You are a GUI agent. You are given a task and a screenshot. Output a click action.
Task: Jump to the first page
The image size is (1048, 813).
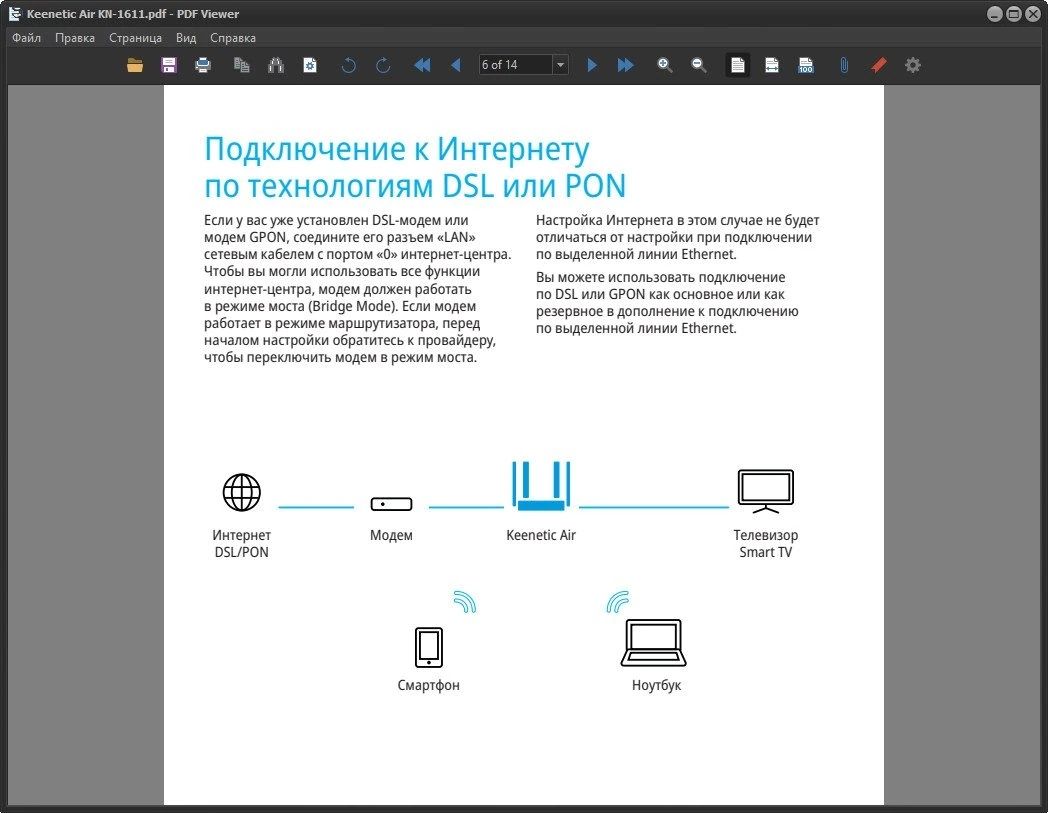[422, 65]
